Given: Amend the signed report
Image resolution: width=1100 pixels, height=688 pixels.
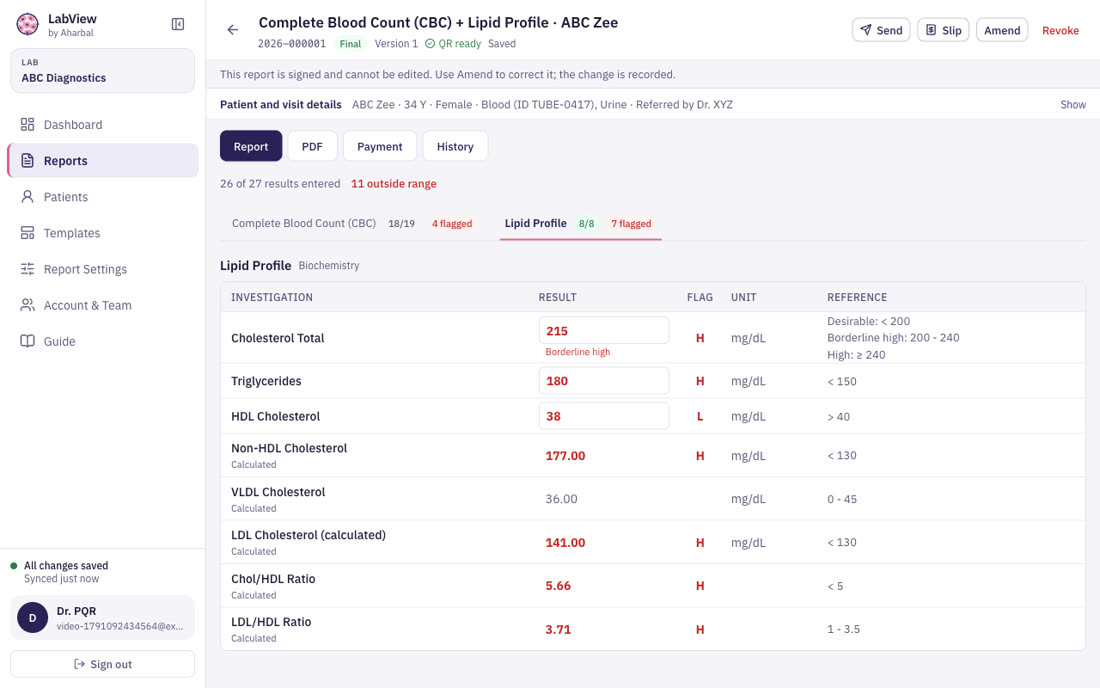Looking at the screenshot, I should tap(1002, 30).
